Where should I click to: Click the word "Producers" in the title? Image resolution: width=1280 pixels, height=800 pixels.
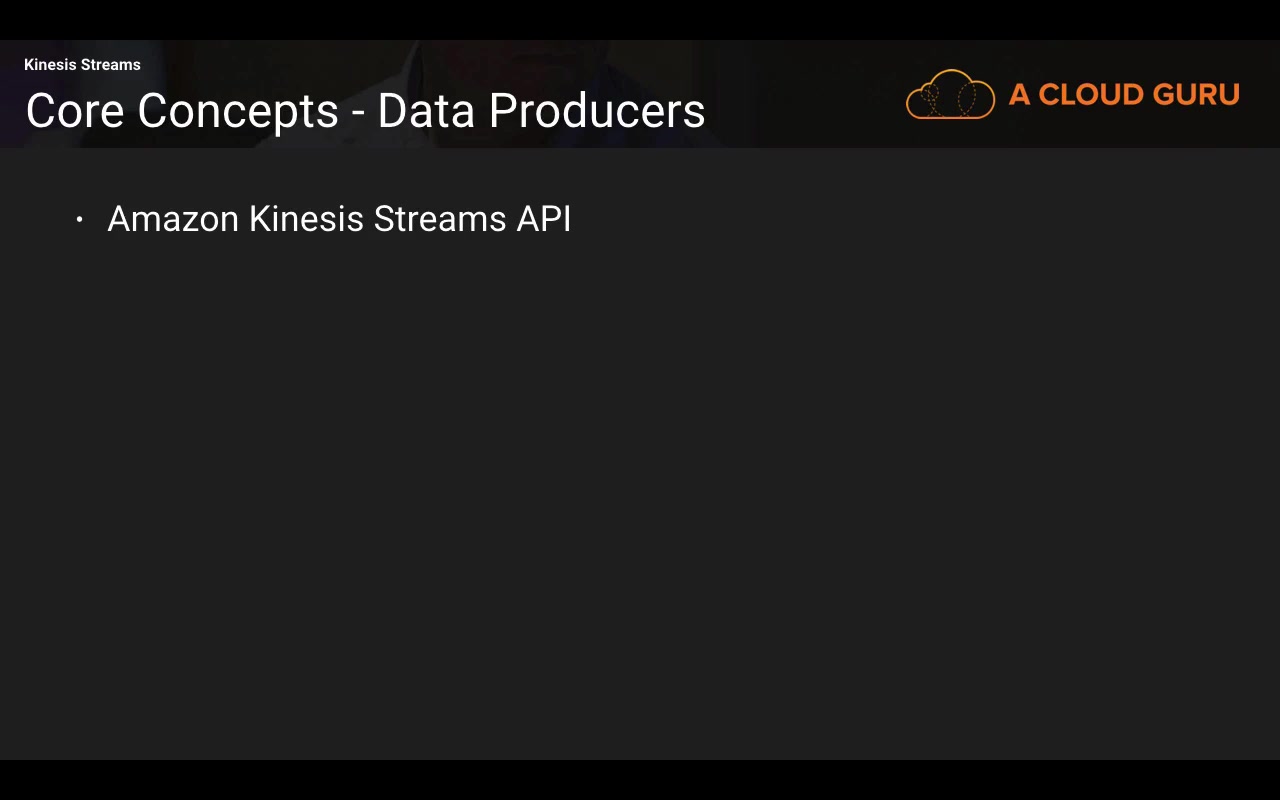pos(597,111)
